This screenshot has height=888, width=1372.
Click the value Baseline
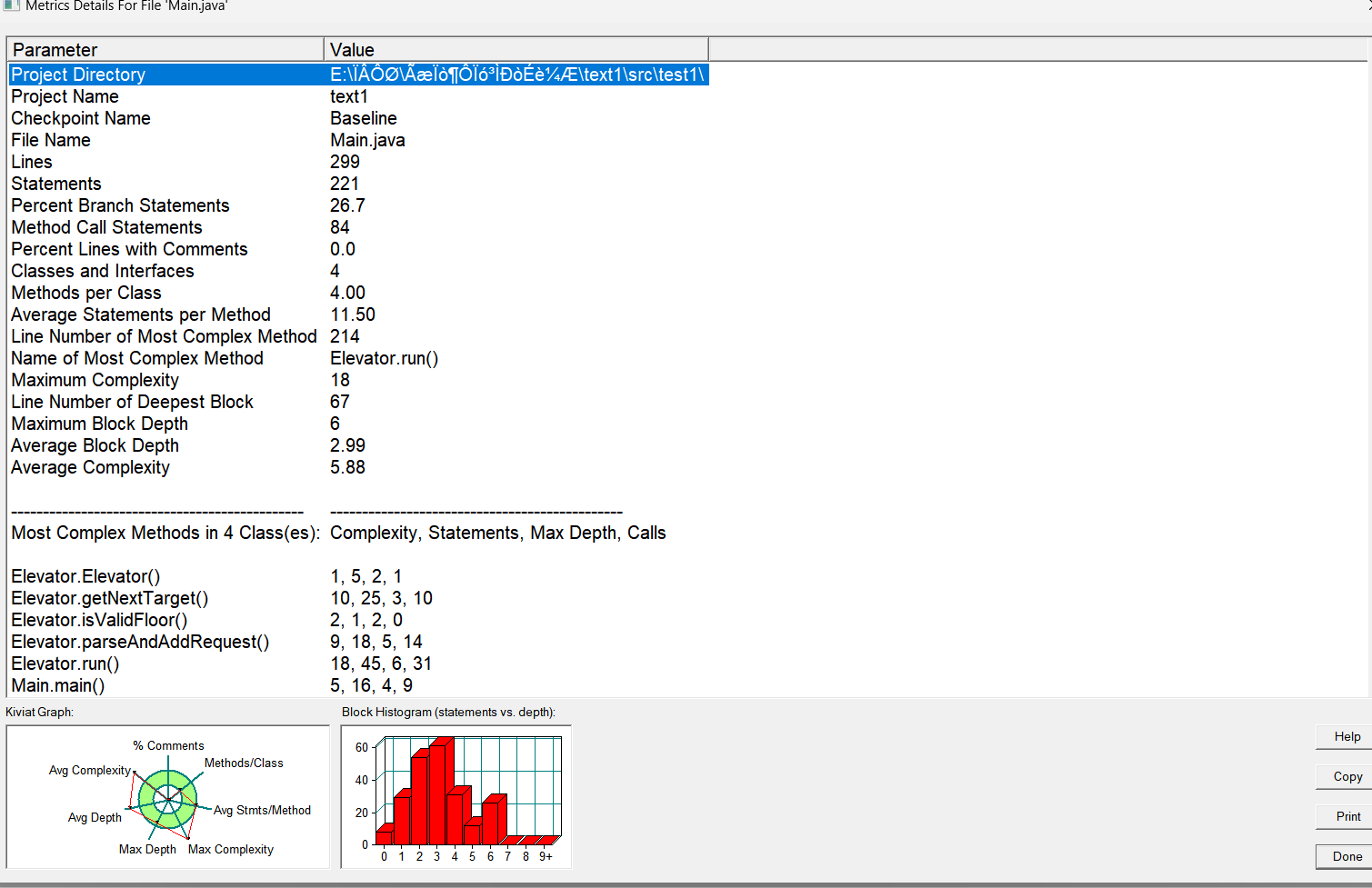point(364,118)
